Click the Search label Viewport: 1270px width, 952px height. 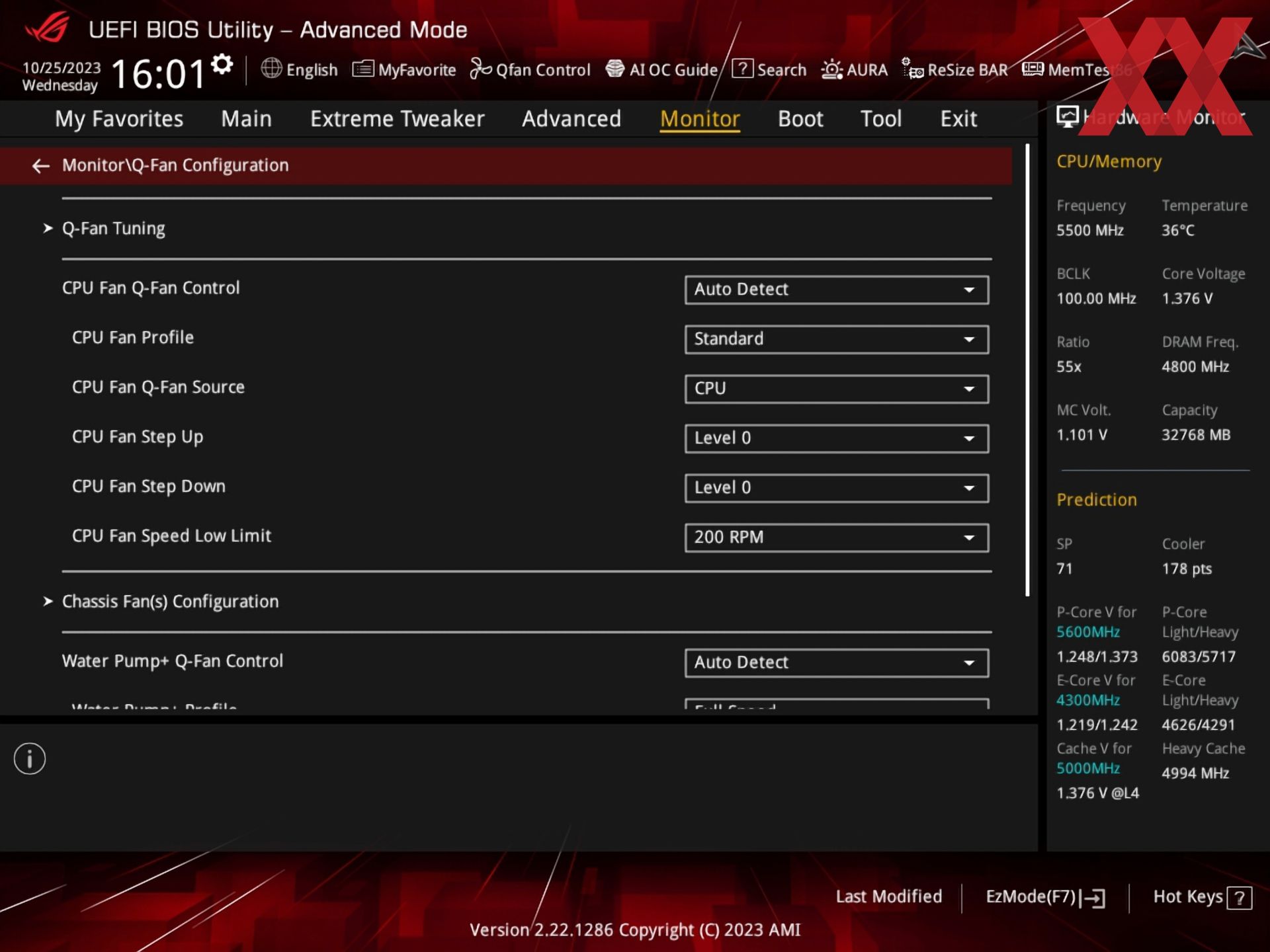click(782, 69)
